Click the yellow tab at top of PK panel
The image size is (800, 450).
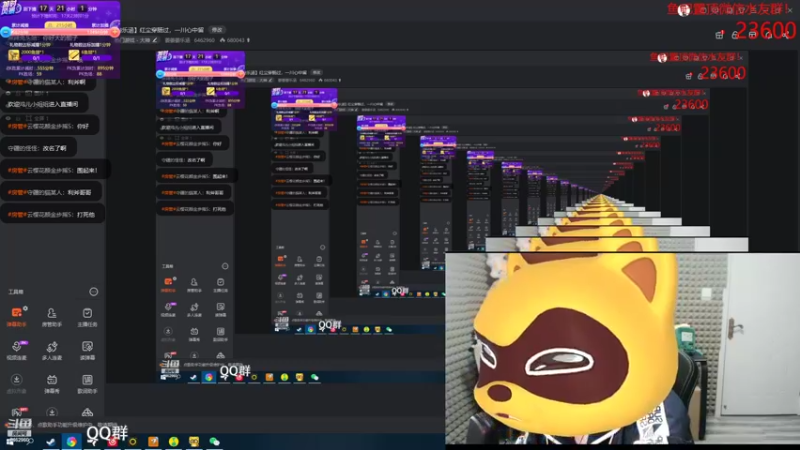click(60, 24)
